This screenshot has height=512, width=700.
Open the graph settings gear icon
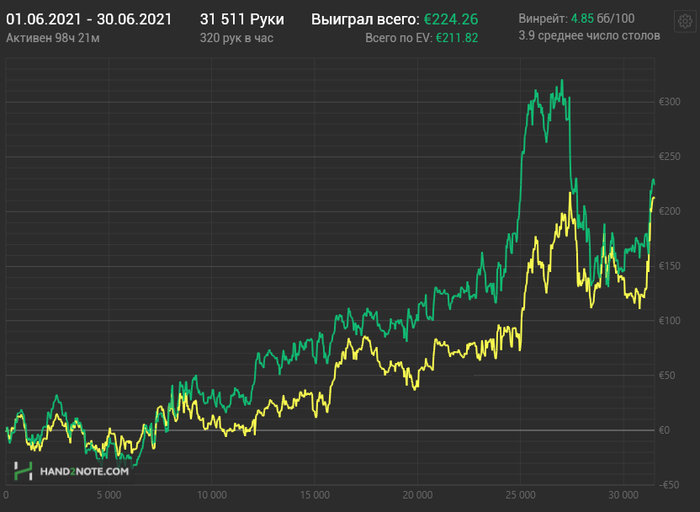pyautogui.click(x=685, y=21)
